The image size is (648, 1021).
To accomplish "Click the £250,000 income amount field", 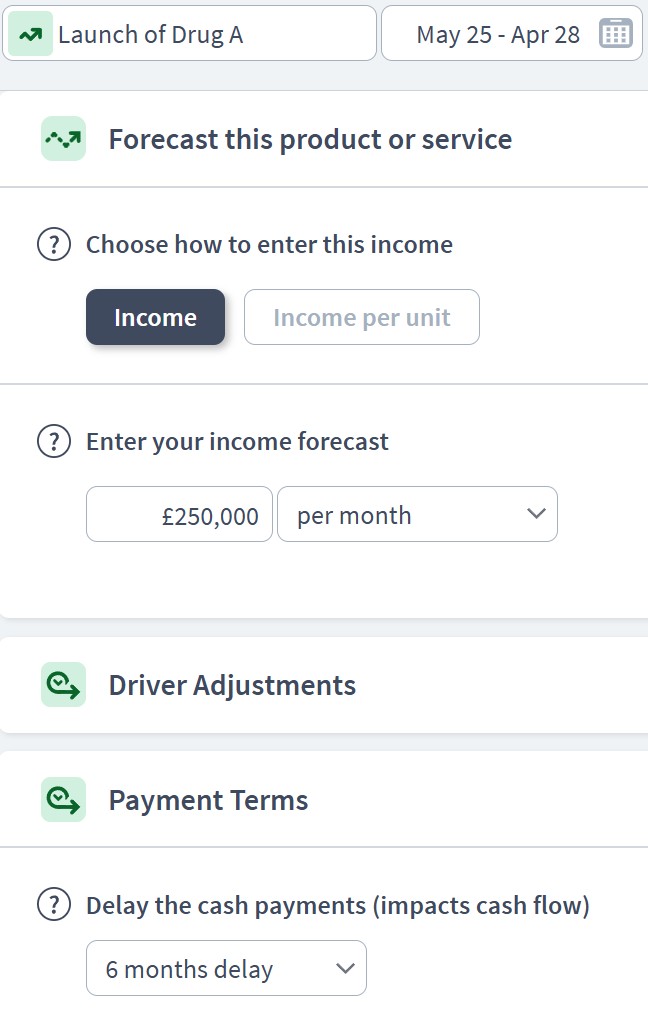I will 179,514.
